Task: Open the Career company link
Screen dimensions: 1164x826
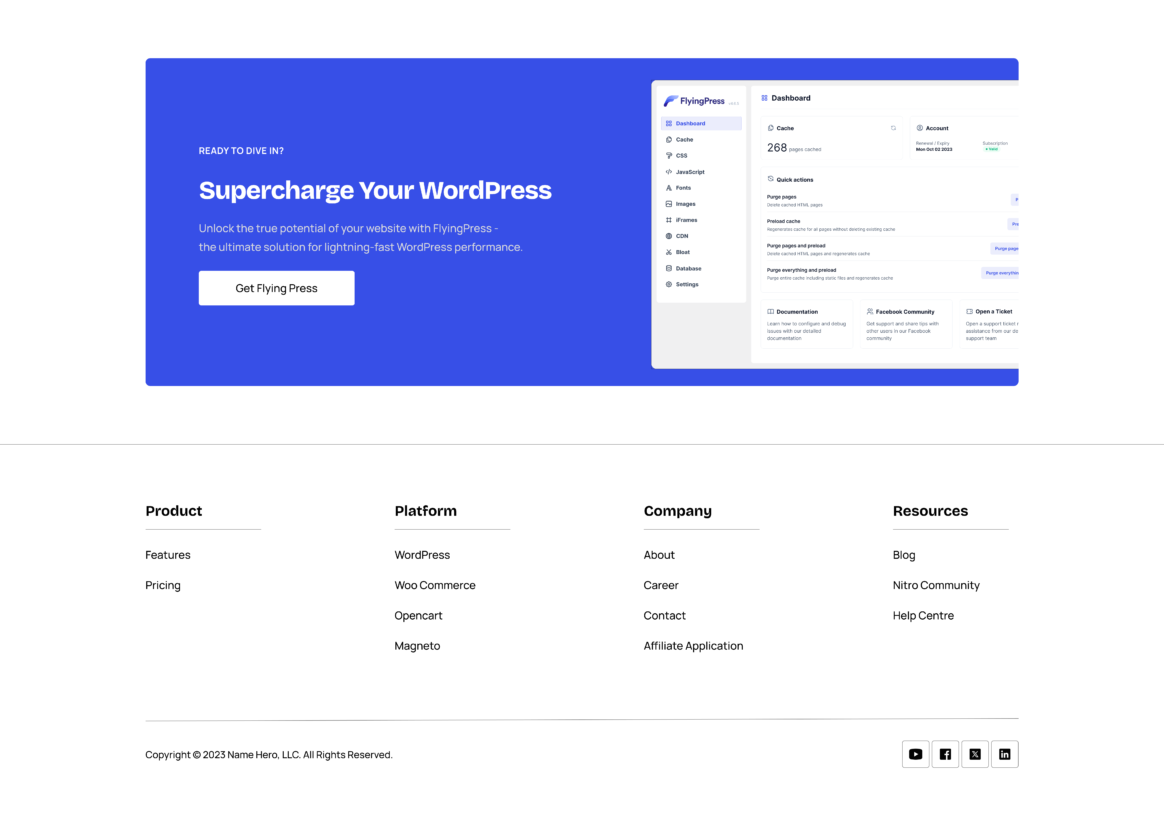Action: click(x=661, y=585)
